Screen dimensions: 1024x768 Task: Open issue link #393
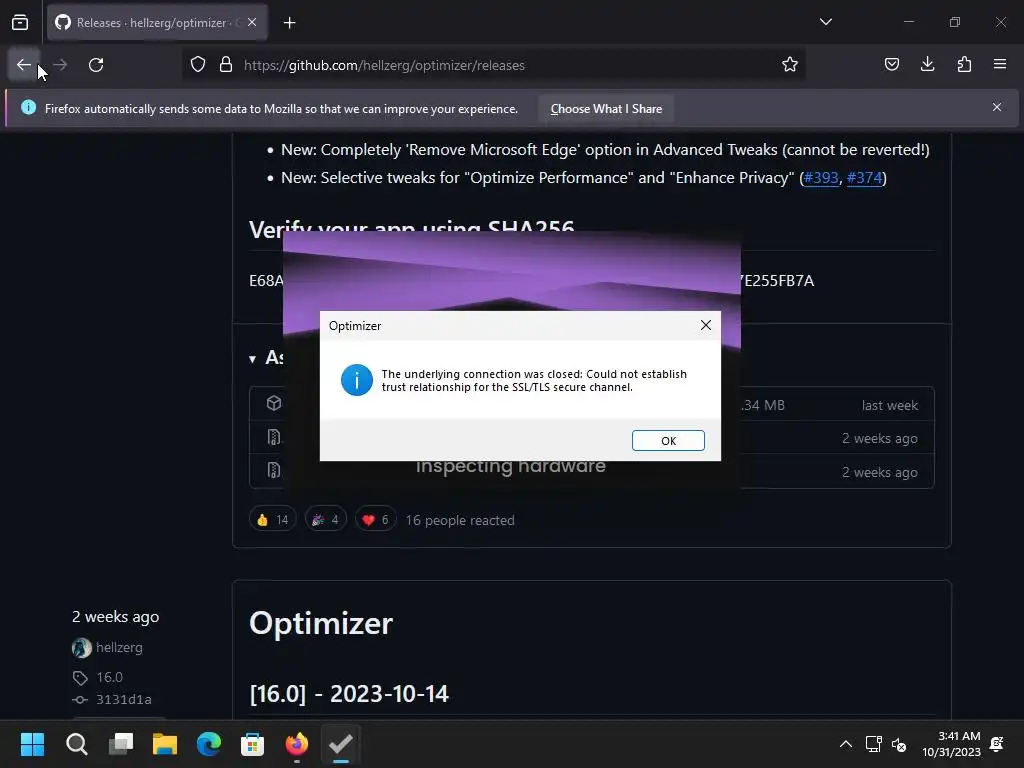coord(821,178)
